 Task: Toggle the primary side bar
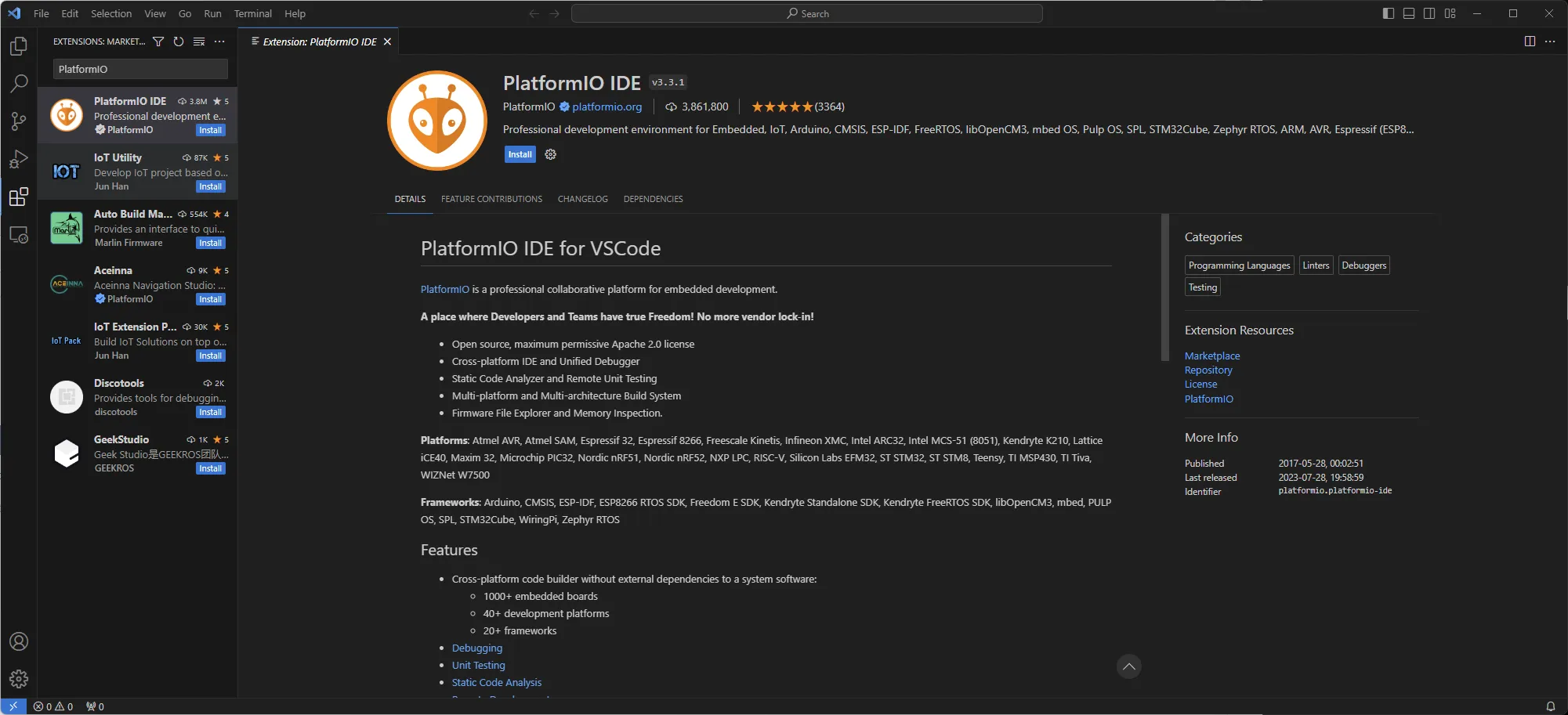click(x=1389, y=13)
